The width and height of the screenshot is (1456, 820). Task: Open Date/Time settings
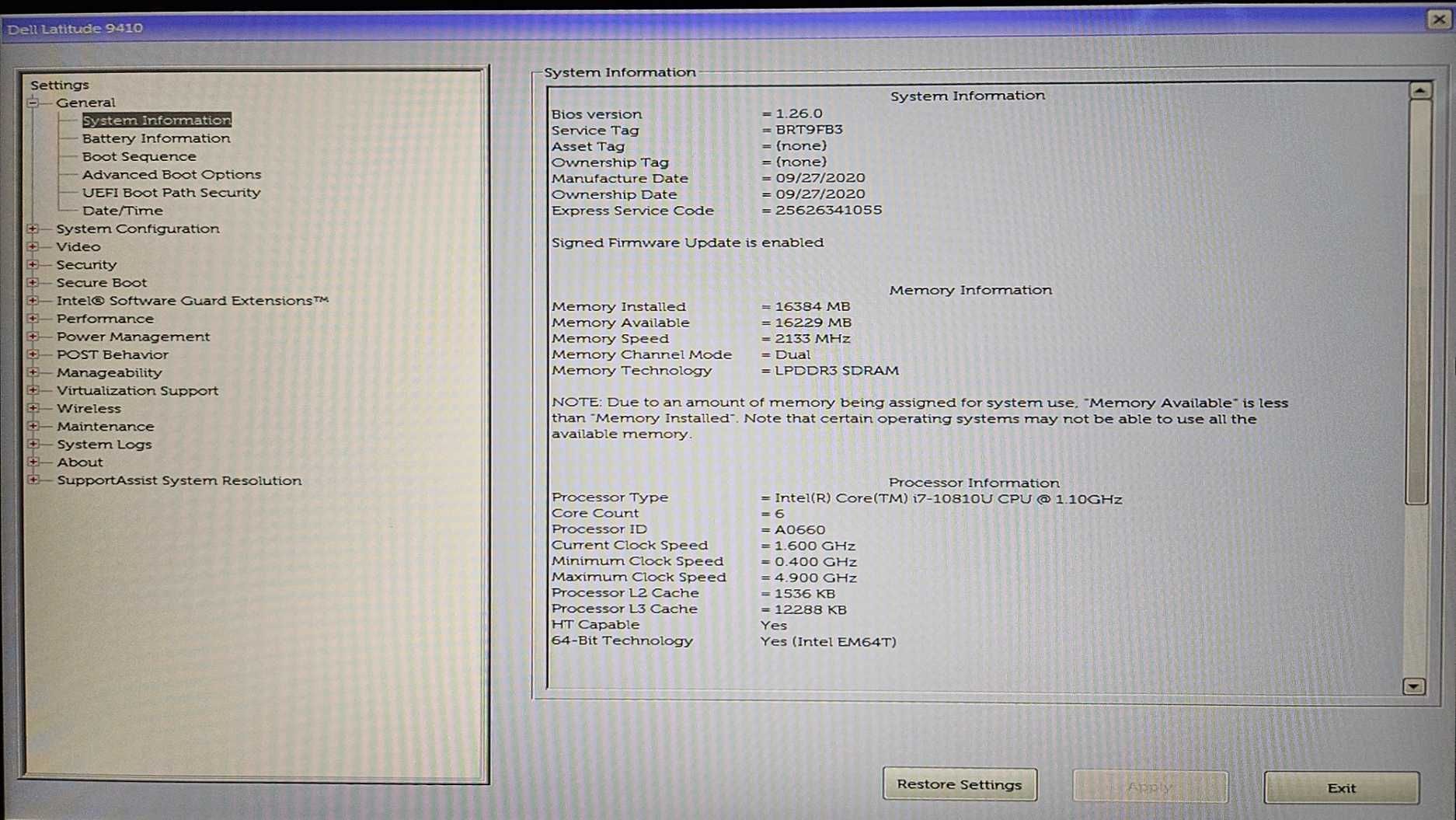(x=123, y=211)
